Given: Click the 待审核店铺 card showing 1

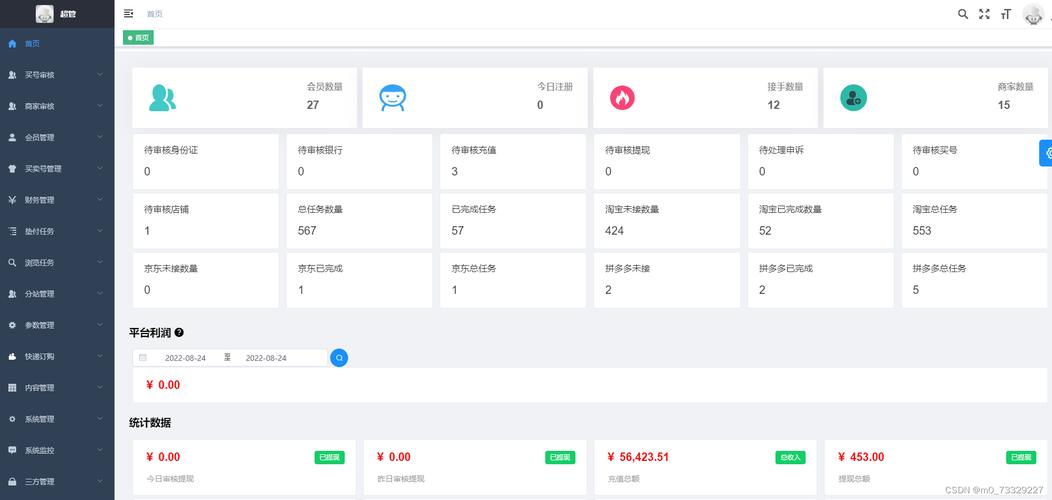Looking at the screenshot, I should click(x=205, y=221).
